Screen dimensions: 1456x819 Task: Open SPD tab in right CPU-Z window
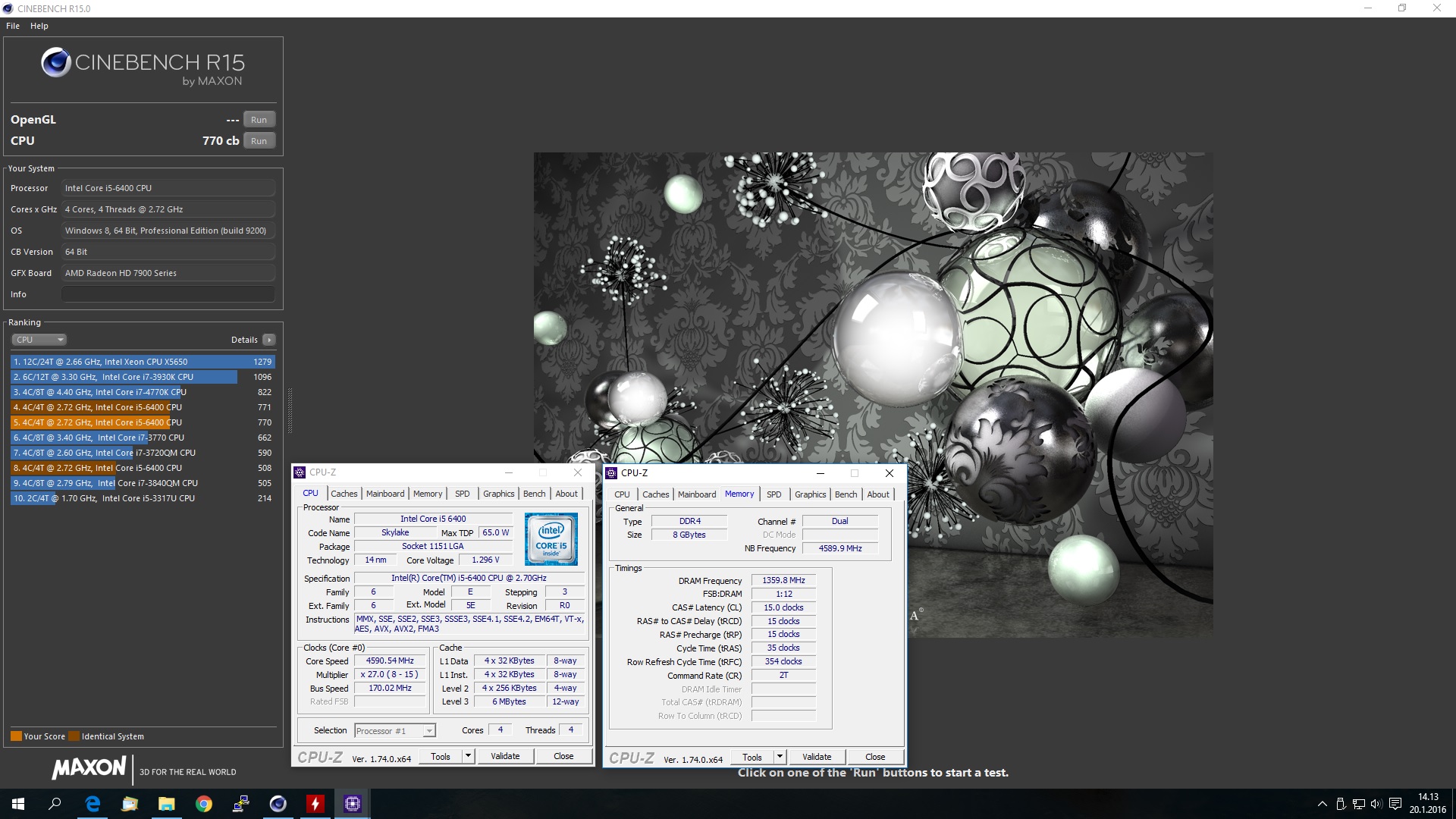[774, 494]
